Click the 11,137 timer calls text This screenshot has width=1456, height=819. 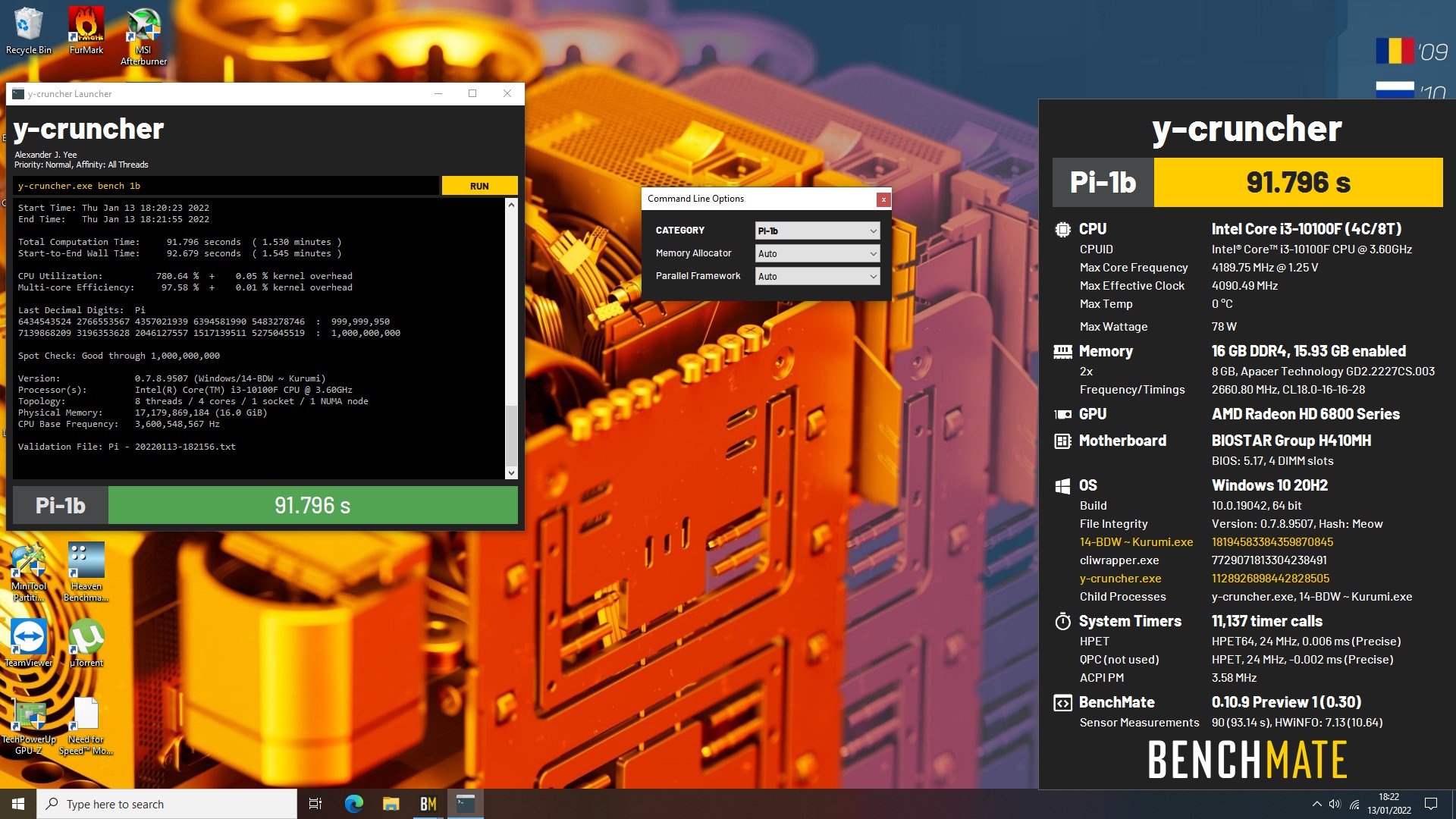click(x=1267, y=621)
